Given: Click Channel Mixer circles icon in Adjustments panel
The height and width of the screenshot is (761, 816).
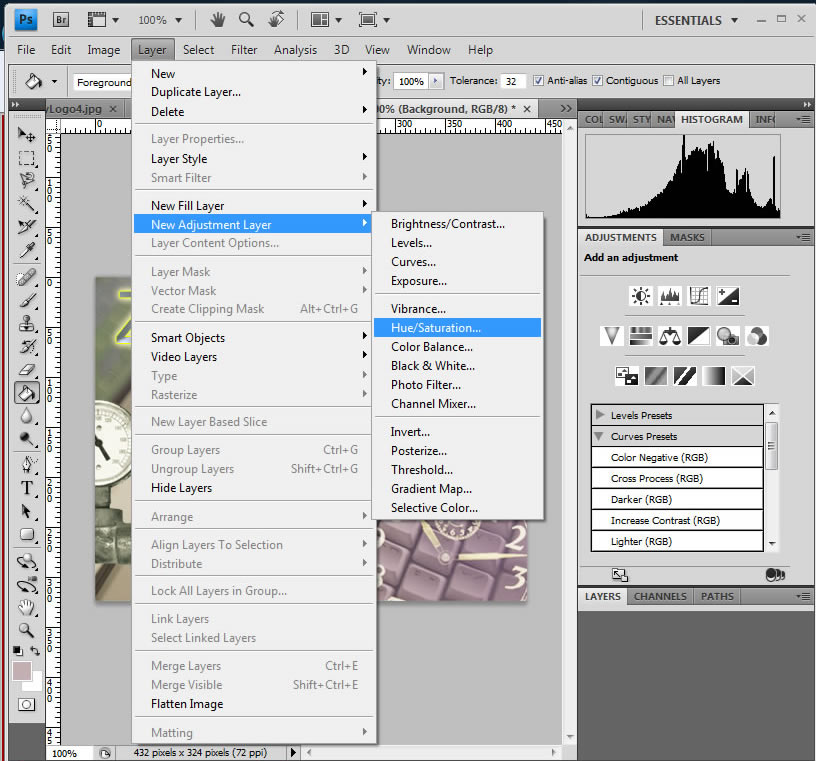Looking at the screenshot, I should coord(757,336).
